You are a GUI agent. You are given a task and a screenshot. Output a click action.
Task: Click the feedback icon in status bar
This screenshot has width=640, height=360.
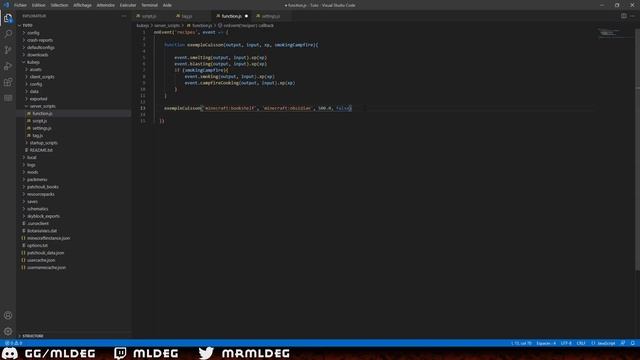point(623,343)
